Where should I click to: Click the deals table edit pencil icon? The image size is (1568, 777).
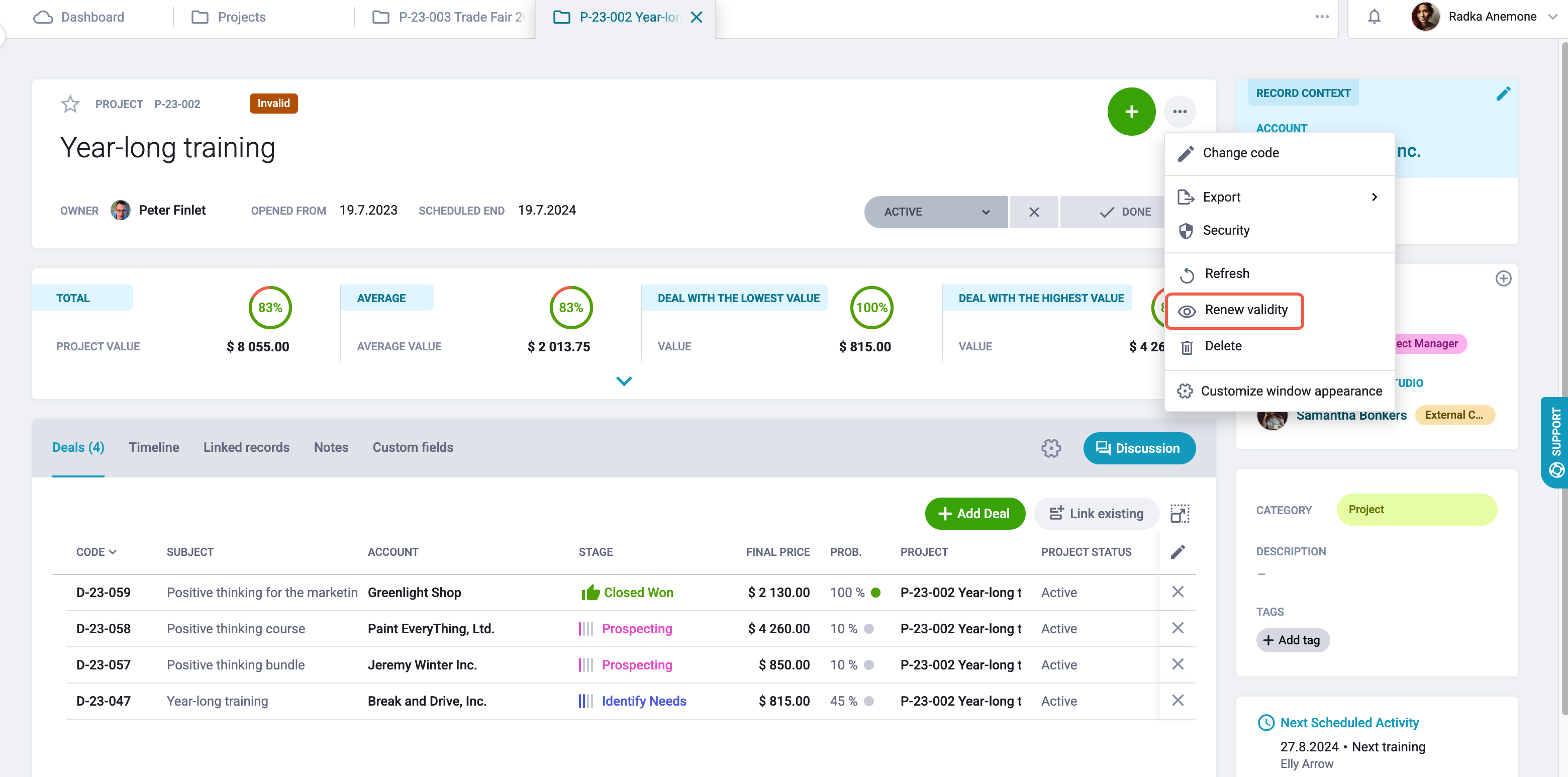coord(1178,552)
